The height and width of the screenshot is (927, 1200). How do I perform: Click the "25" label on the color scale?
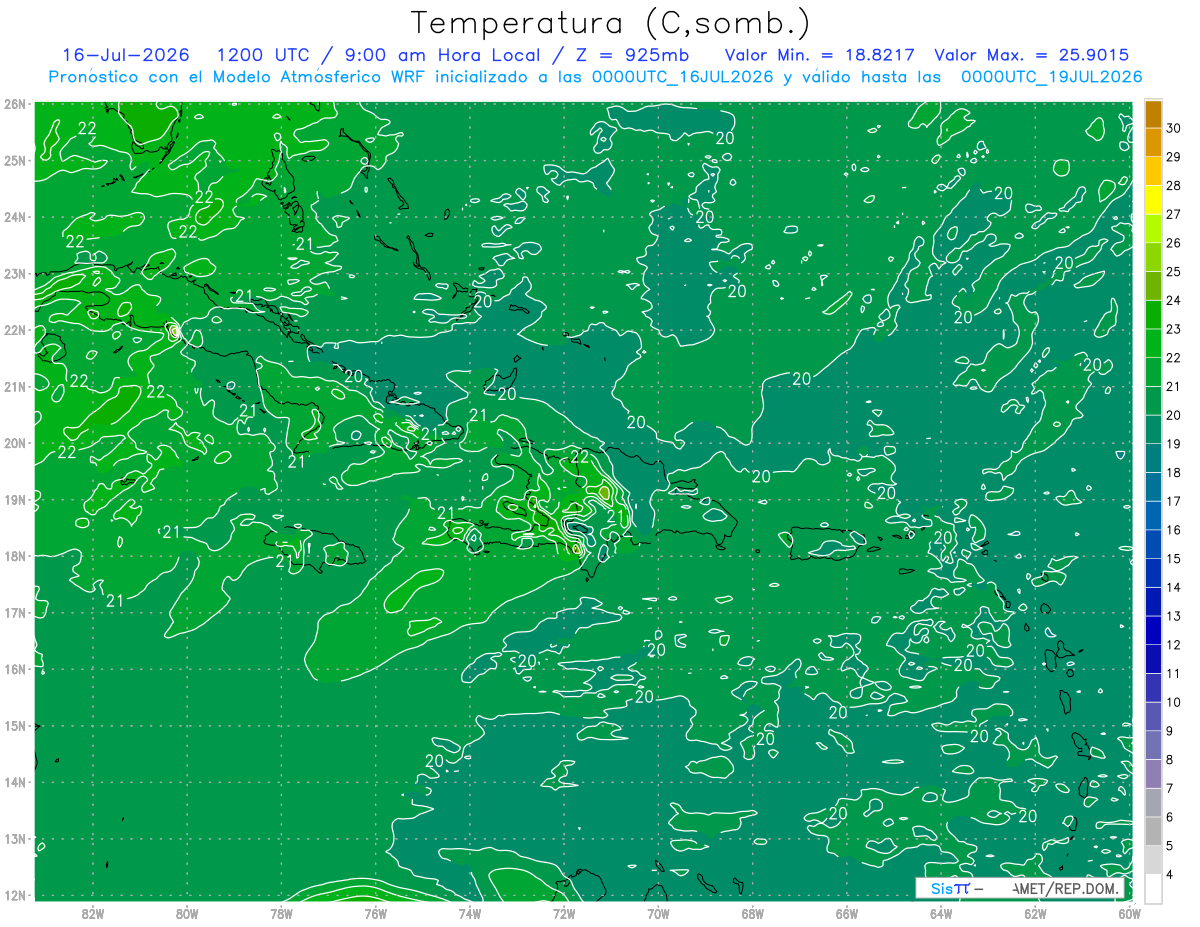(x=1173, y=272)
